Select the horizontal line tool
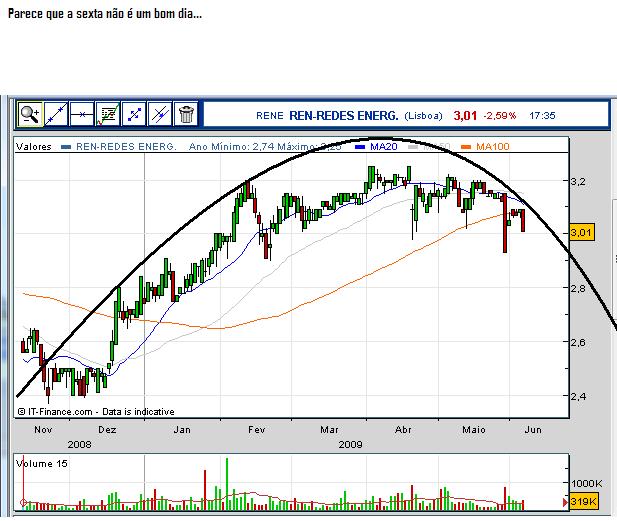The height and width of the screenshot is (521, 617). pos(81,114)
